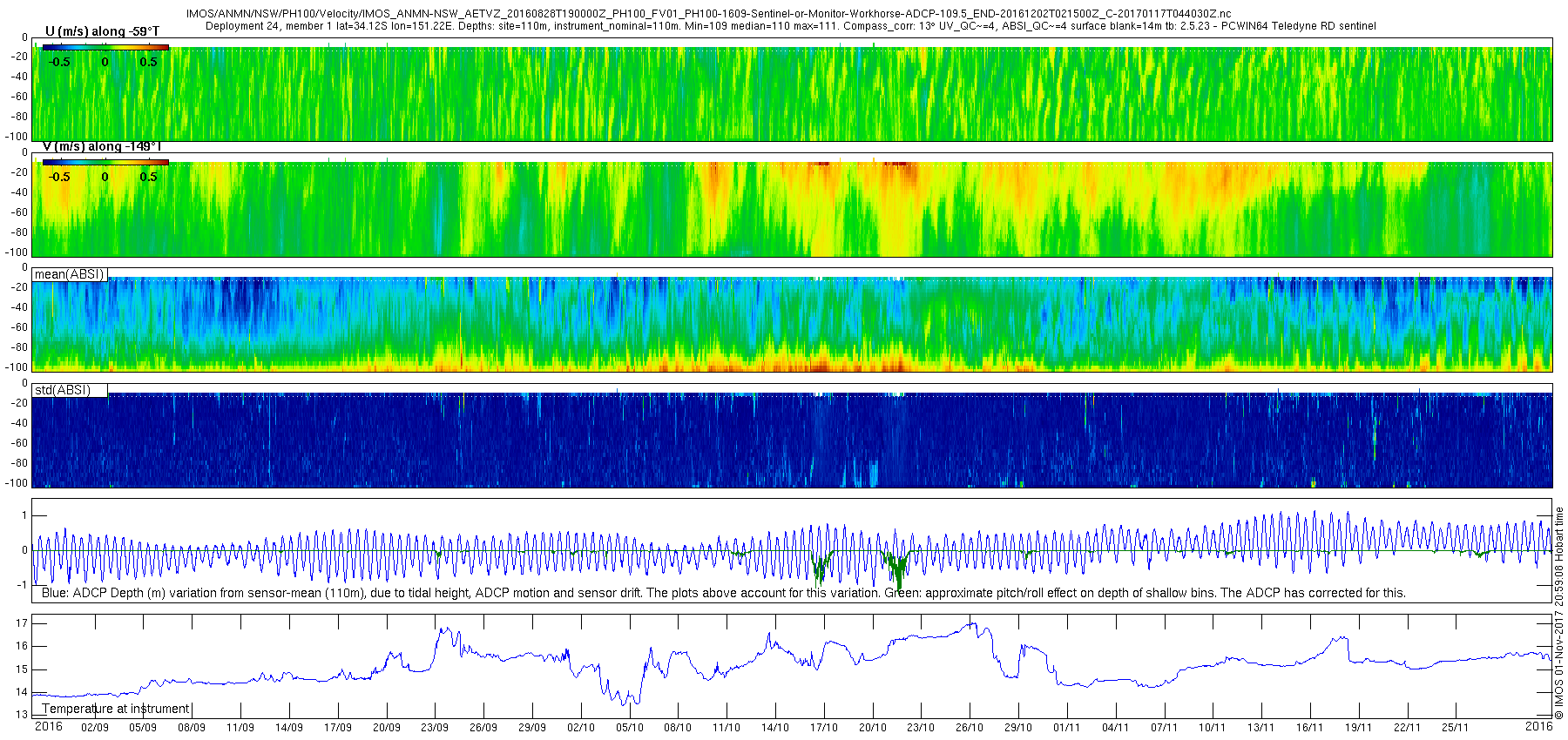Click the "26/10" date tick label
Image resolution: width=1568 pixels, height=740 pixels.
click(x=970, y=728)
